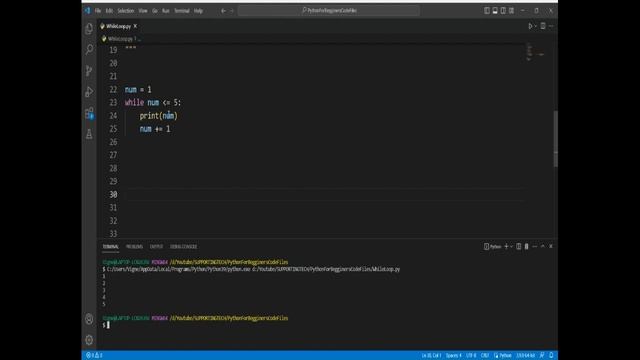Click the VS Code logo icon
The image size is (640, 360).
click(x=87, y=11)
